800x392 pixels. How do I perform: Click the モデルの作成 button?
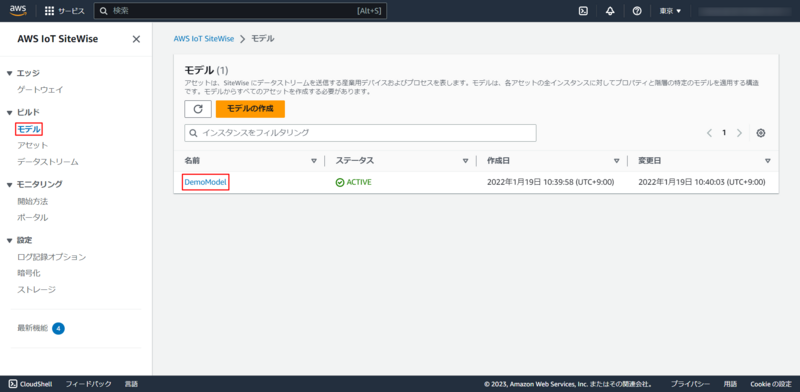point(250,109)
